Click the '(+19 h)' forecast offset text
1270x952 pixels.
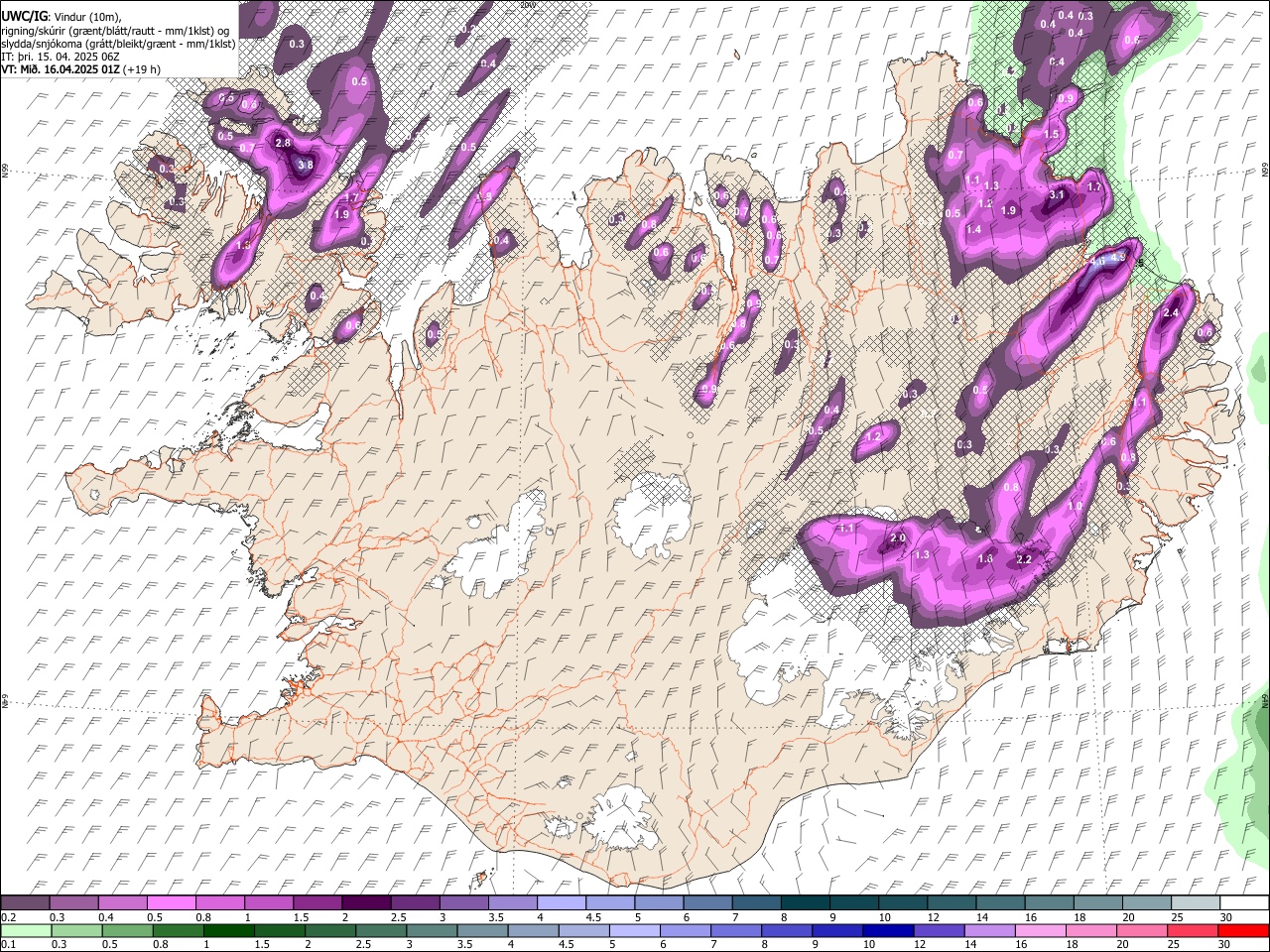pos(142,69)
